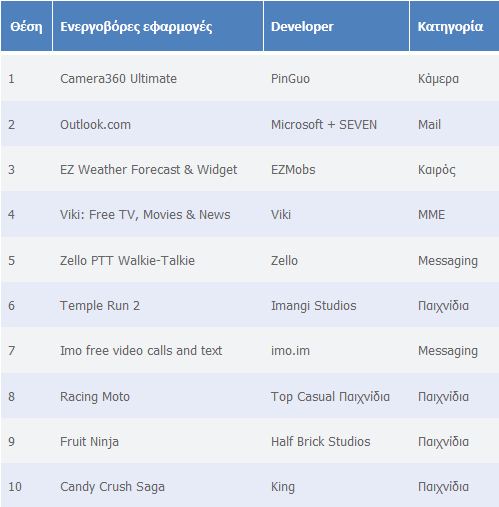Screen dimensions: 499x507
Task: Click the Outlook.com table entry
Action: [x=95, y=125]
